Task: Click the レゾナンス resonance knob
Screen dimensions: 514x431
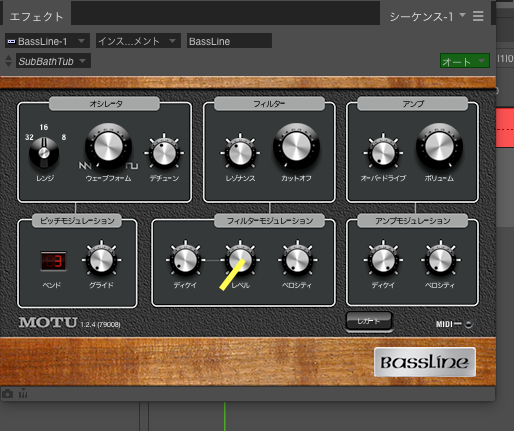Action: click(x=240, y=153)
